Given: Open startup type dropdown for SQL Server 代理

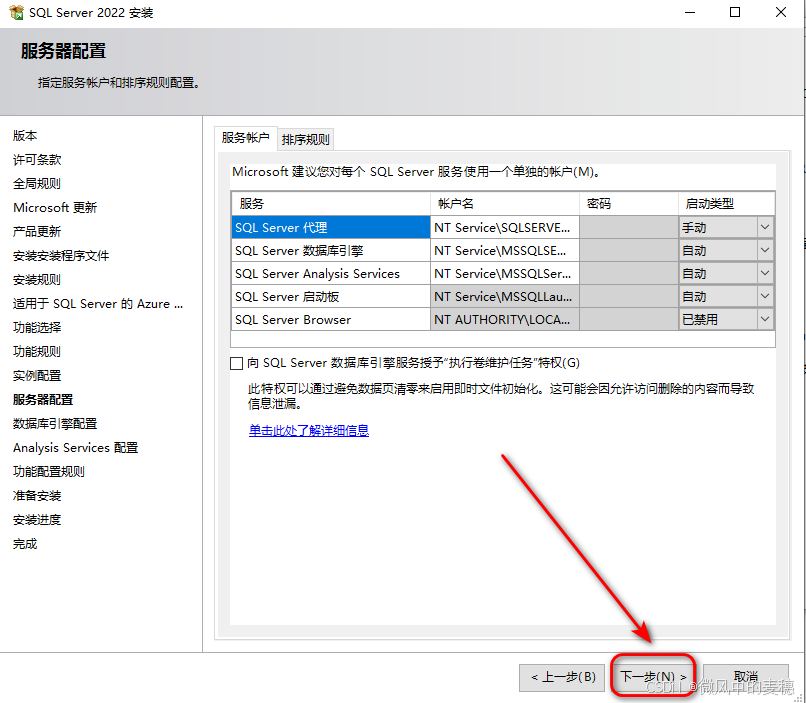Looking at the screenshot, I should (765, 227).
